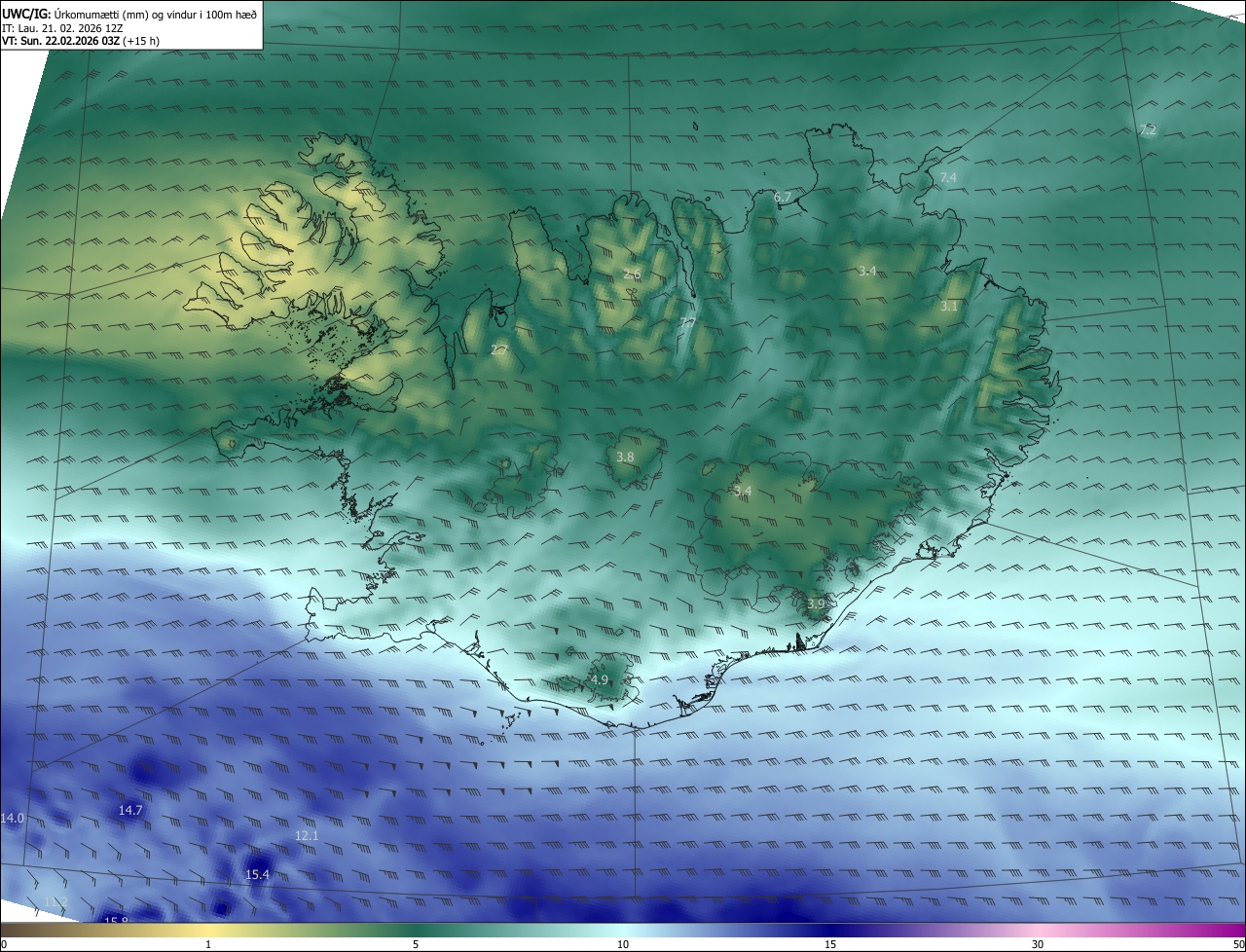Click the color scale tick label '15'
Image resolution: width=1246 pixels, height=952 pixels.
830,944
